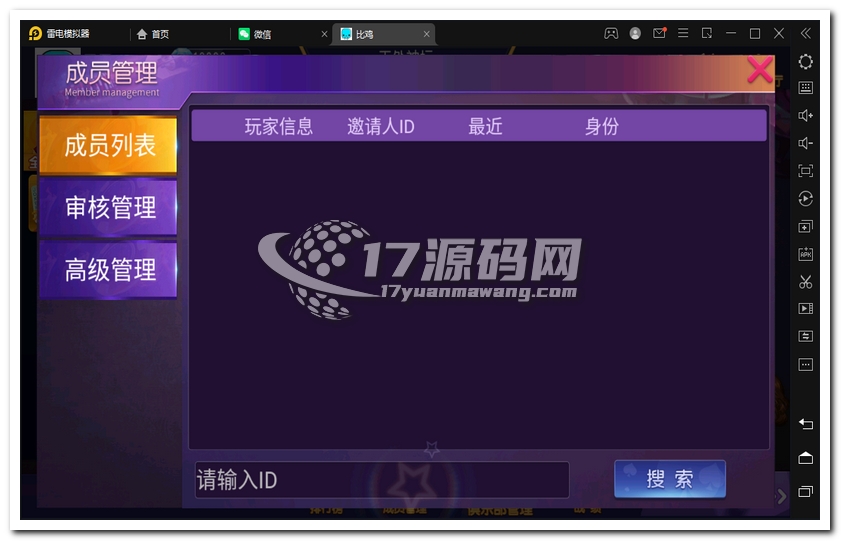Minimize the emulator window
This screenshot has width=841, height=541.
click(731, 33)
